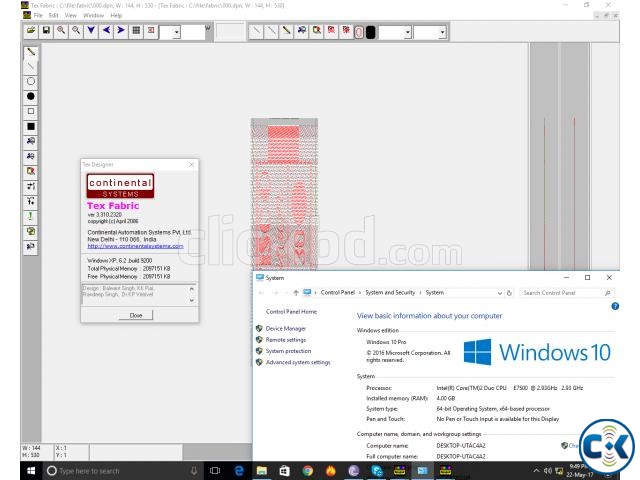Open Device Manager in the System window

286,329
